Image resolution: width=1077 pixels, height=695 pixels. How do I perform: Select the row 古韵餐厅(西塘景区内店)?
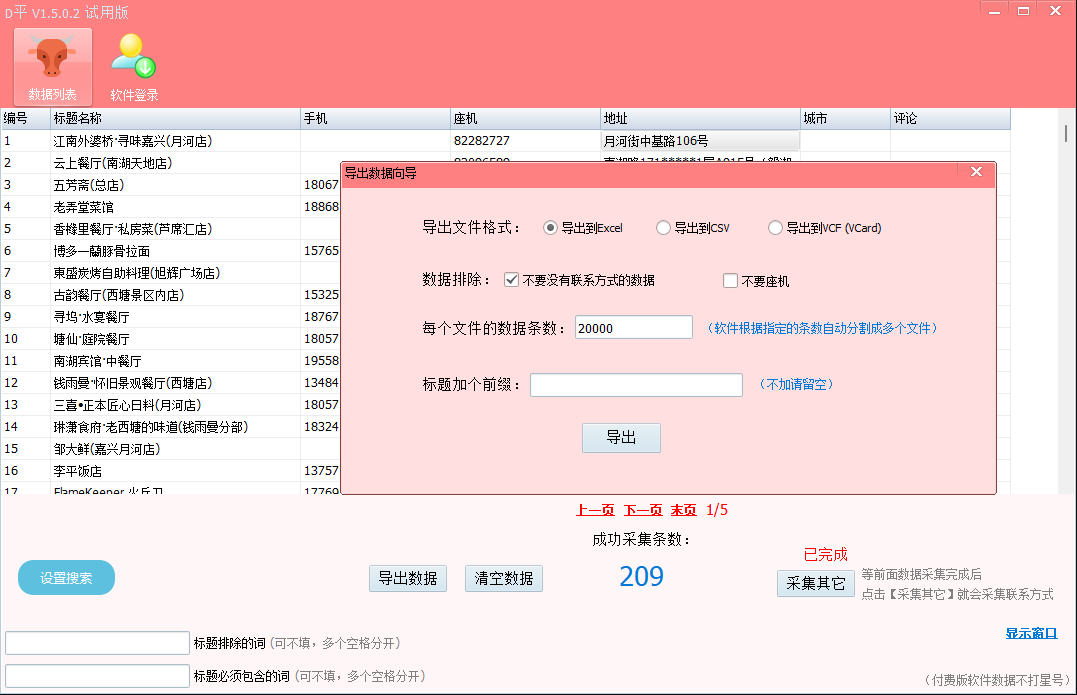[171, 295]
